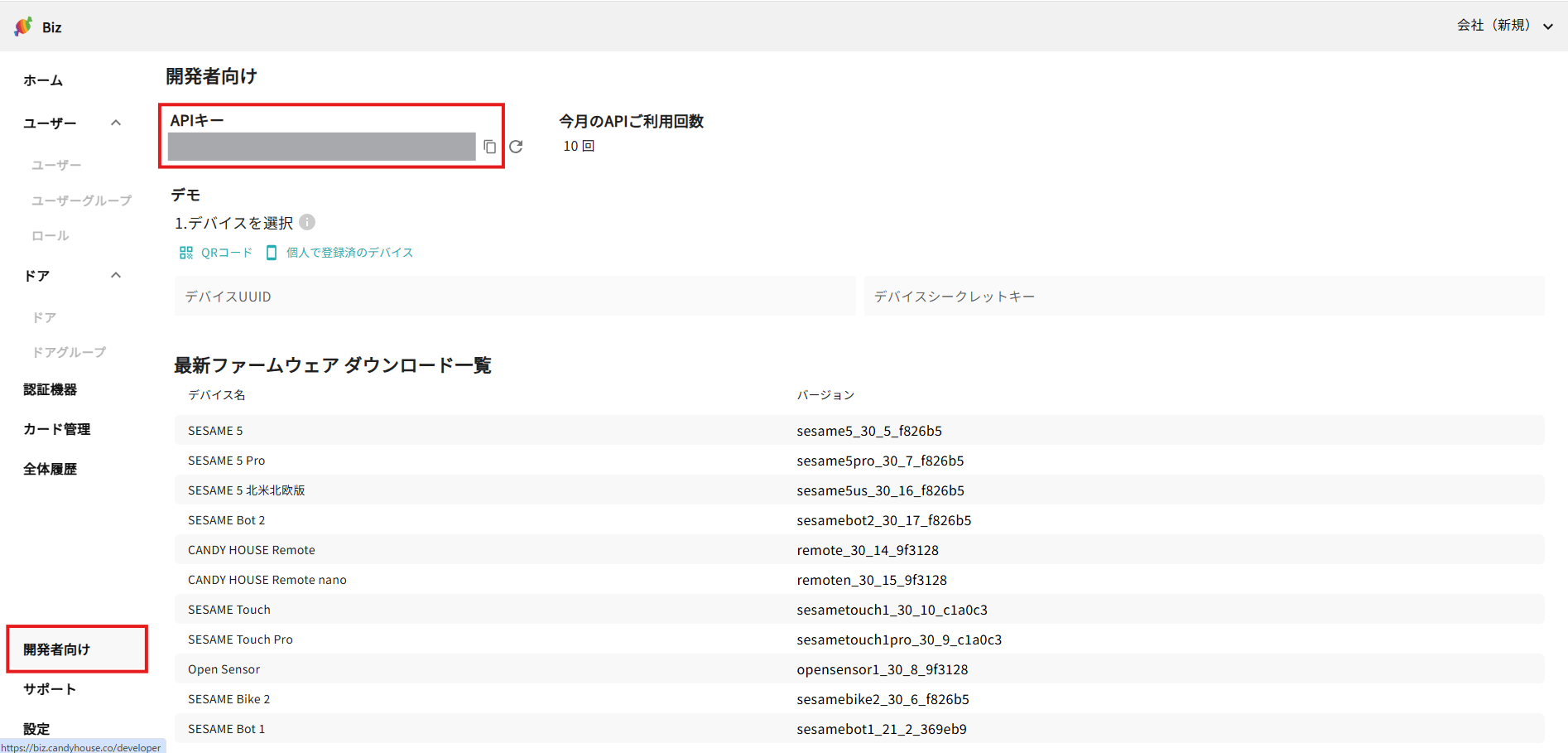Open 設定 in the sidebar
The height and width of the screenshot is (753, 1568).
coord(36,729)
